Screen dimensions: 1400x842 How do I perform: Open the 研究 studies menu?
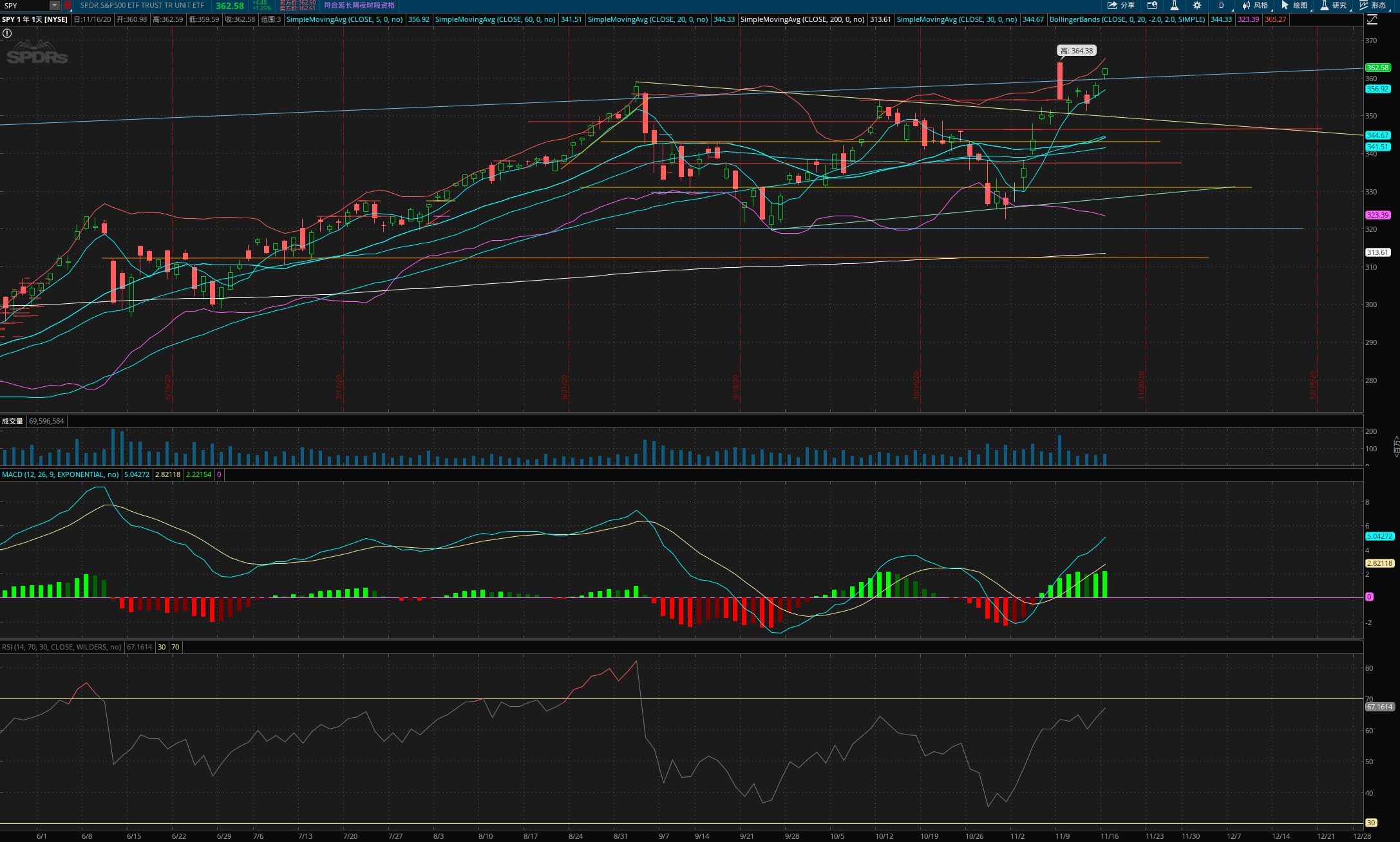point(1334,5)
